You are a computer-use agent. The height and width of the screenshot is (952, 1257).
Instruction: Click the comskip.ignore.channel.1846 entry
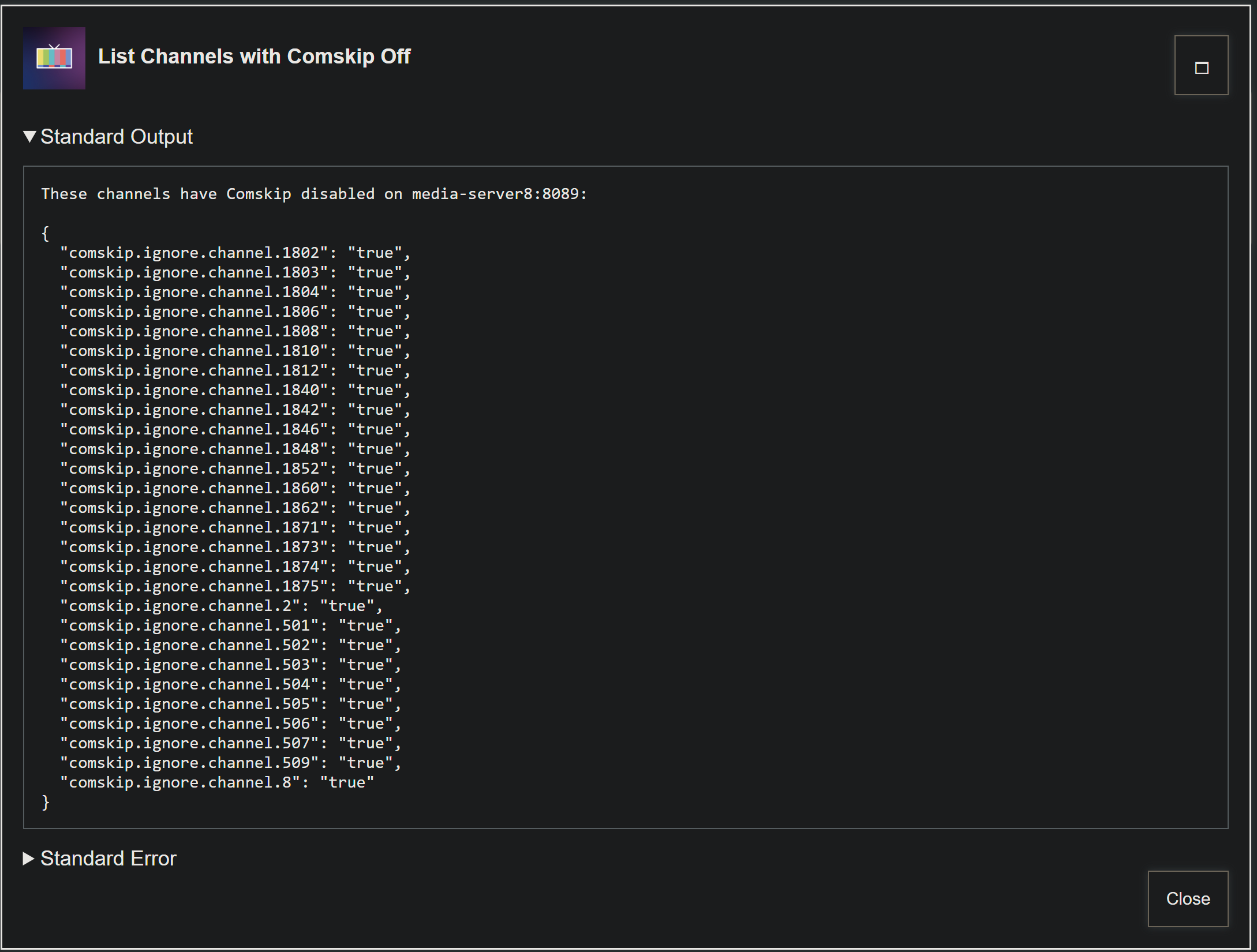(x=235, y=429)
